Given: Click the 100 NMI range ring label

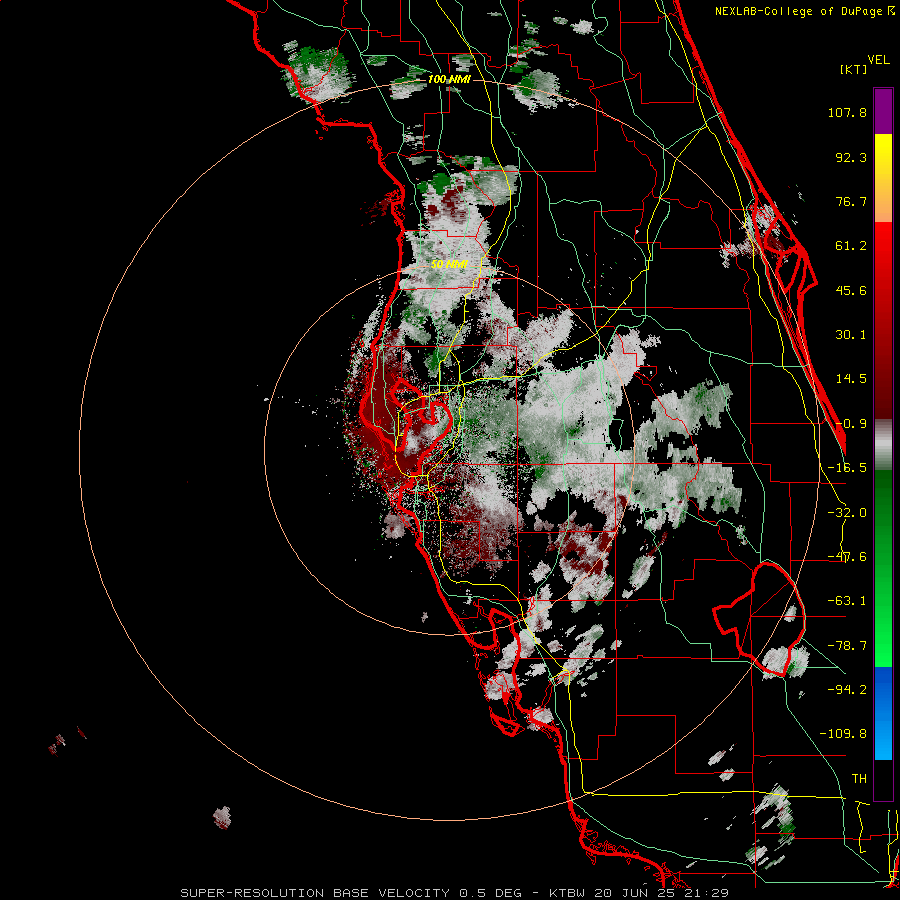Looking at the screenshot, I should coord(449,79).
